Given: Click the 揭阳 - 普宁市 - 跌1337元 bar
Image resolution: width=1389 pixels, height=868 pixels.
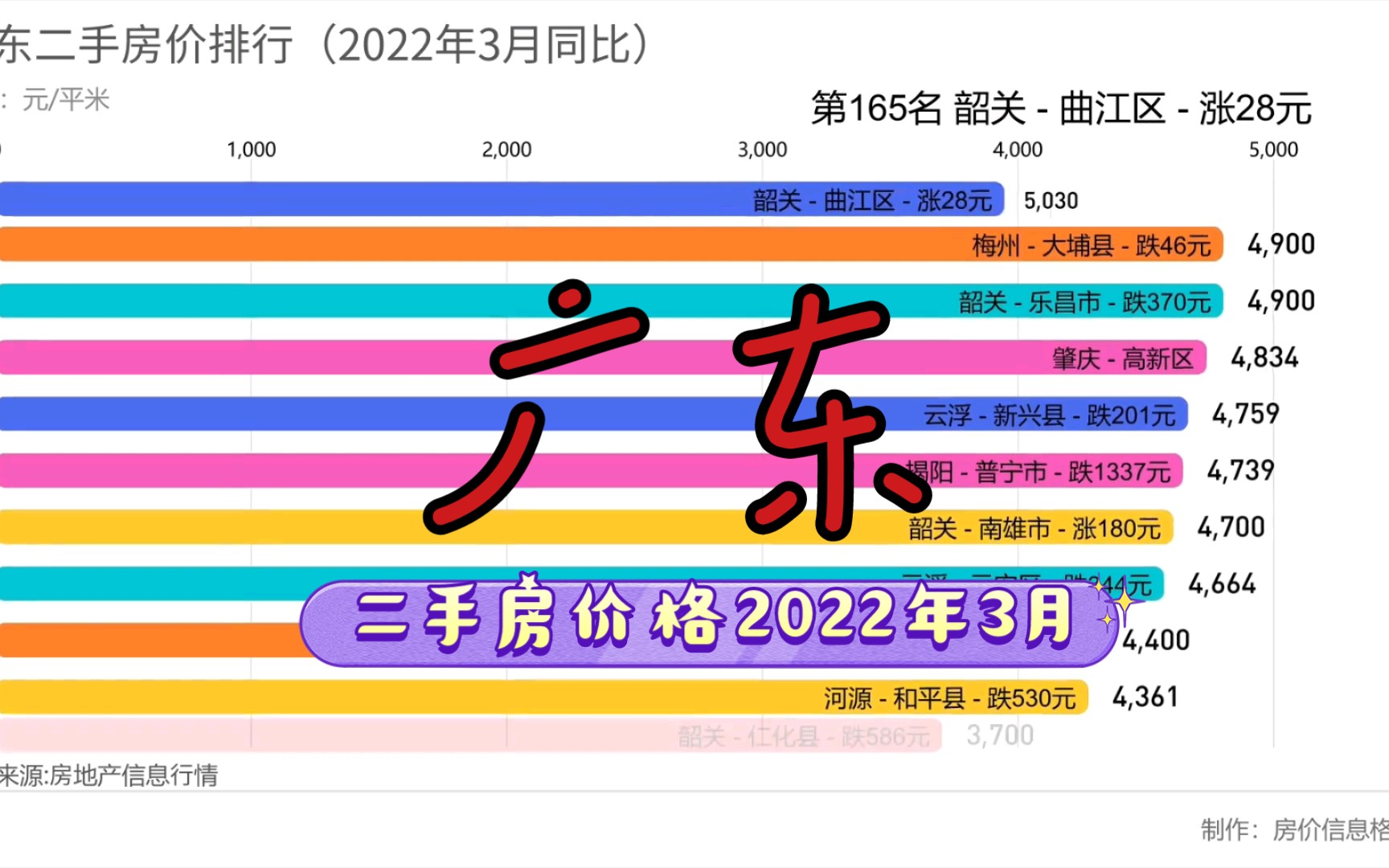Looking at the screenshot, I should tap(591, 471).
